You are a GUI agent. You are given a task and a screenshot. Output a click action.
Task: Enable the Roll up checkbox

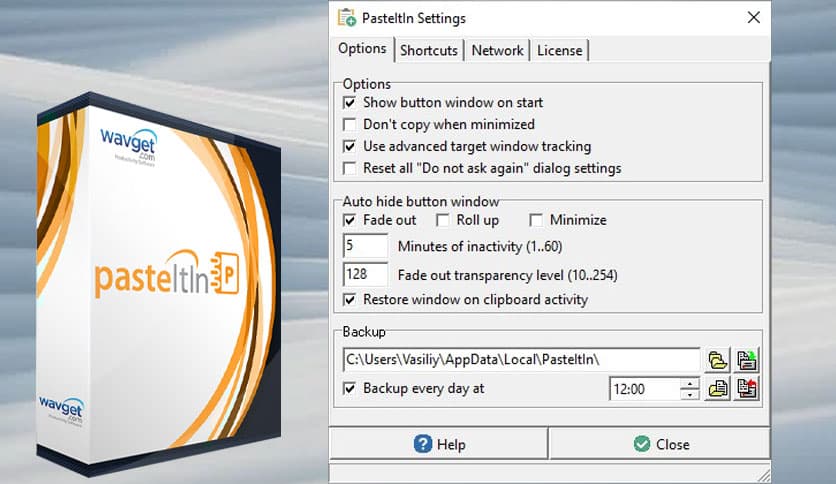tap(443, 220)
